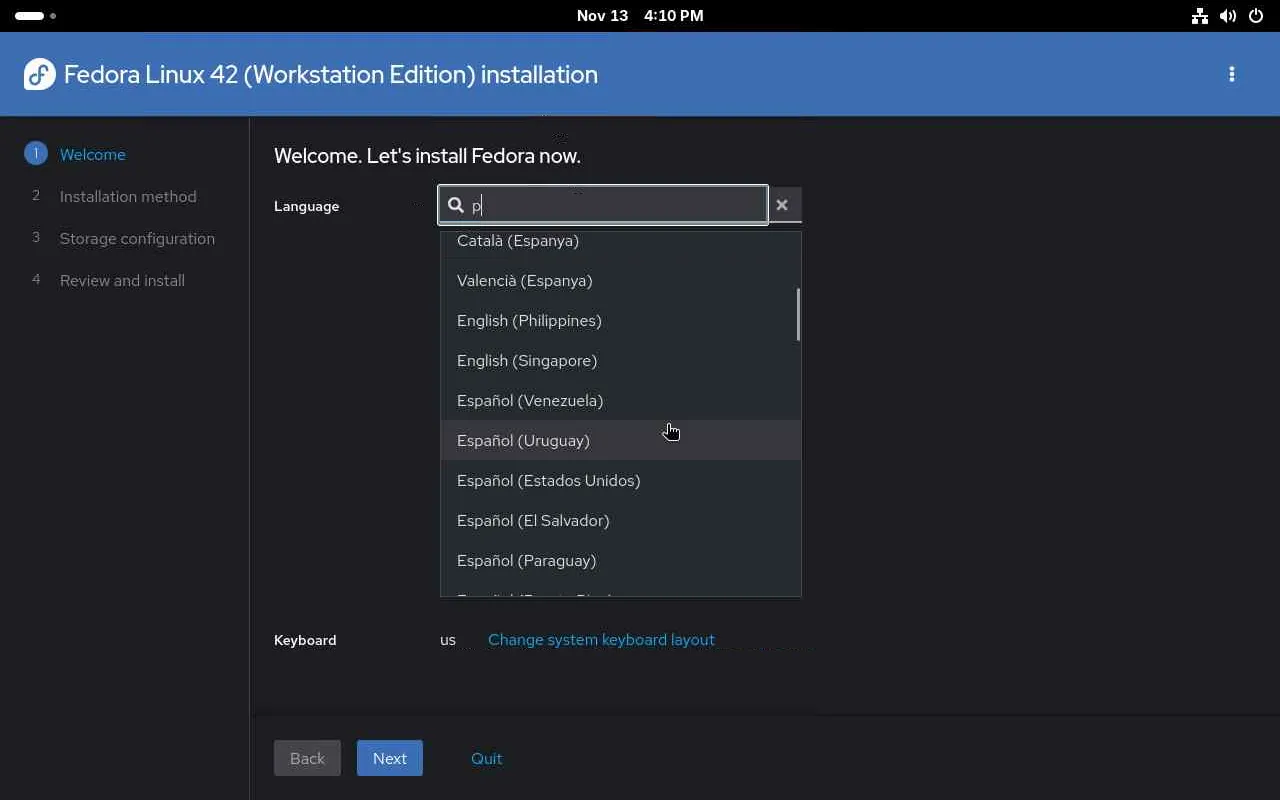Choose Valencià (Espanya) from the list

click(x=525, y=281)
